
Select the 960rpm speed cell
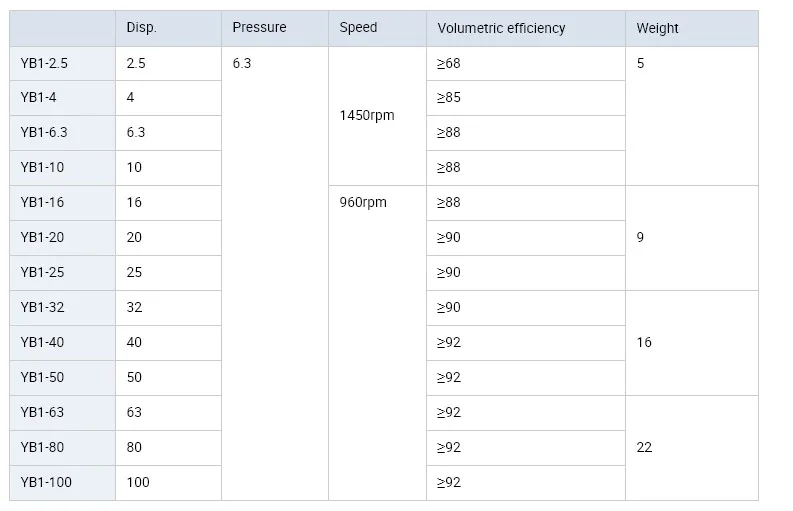click(x=363, y=202)
